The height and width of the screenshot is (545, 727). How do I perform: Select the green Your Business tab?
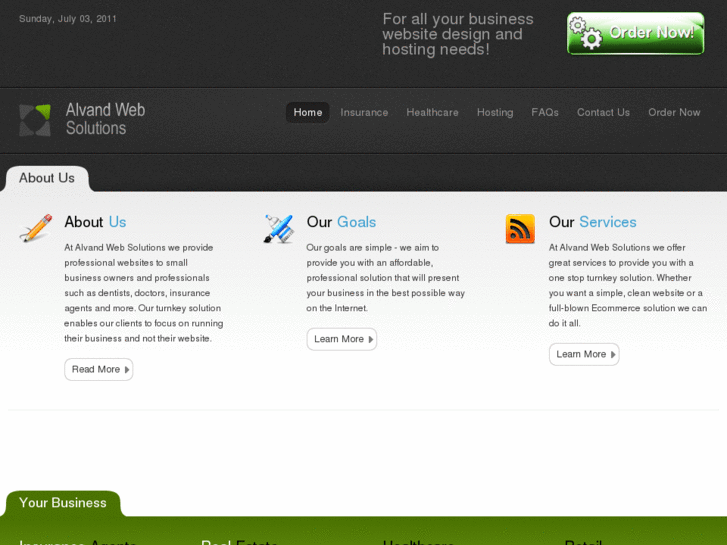click(63, 503)
